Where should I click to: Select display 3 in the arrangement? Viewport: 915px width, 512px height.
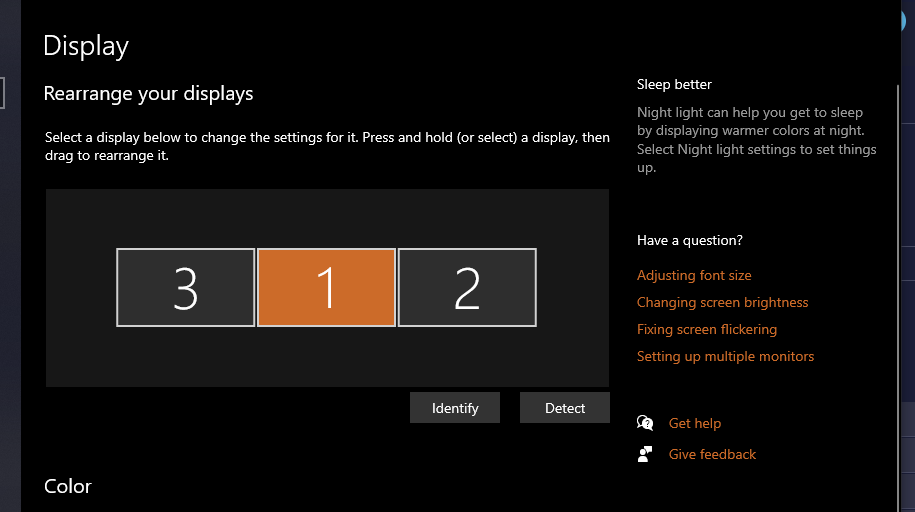[x=186, y=288]
